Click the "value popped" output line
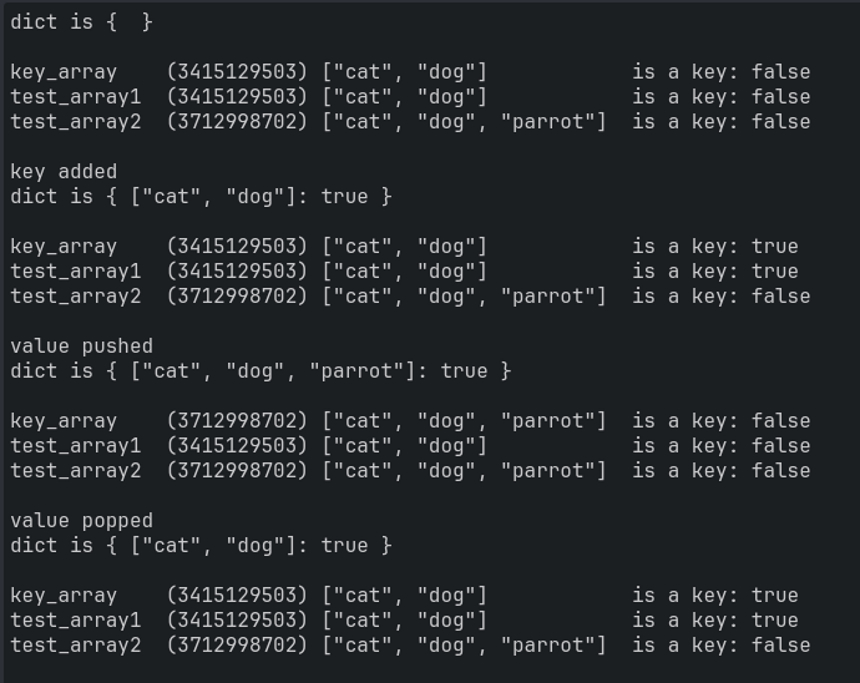Viewport: 860px width, 683px height. click(81, 521)
